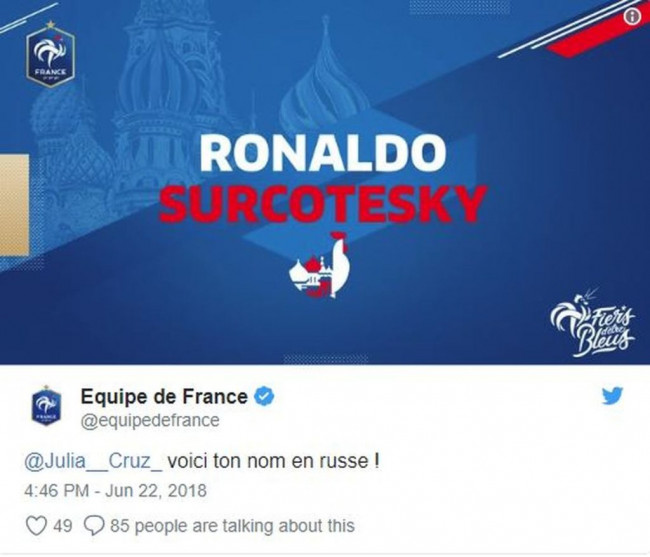Screen dimensions: 650x557
Task: Click the info icon on image corner
Action: (632, 17)
